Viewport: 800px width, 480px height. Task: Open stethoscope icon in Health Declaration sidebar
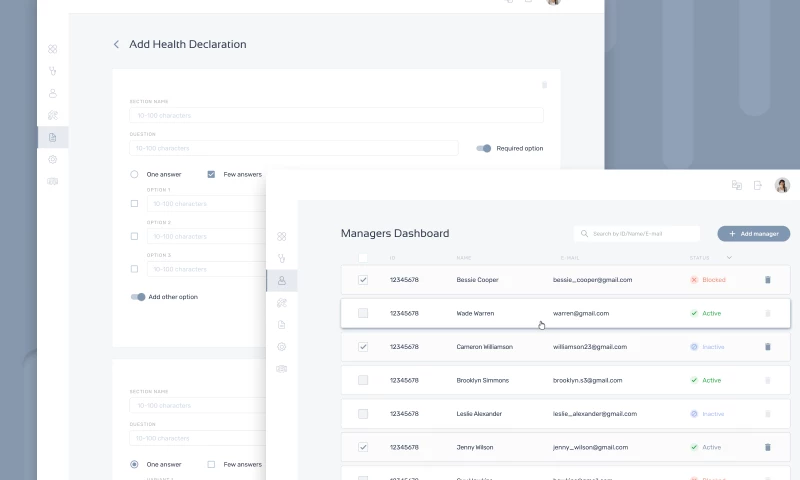tap(53, 71)
